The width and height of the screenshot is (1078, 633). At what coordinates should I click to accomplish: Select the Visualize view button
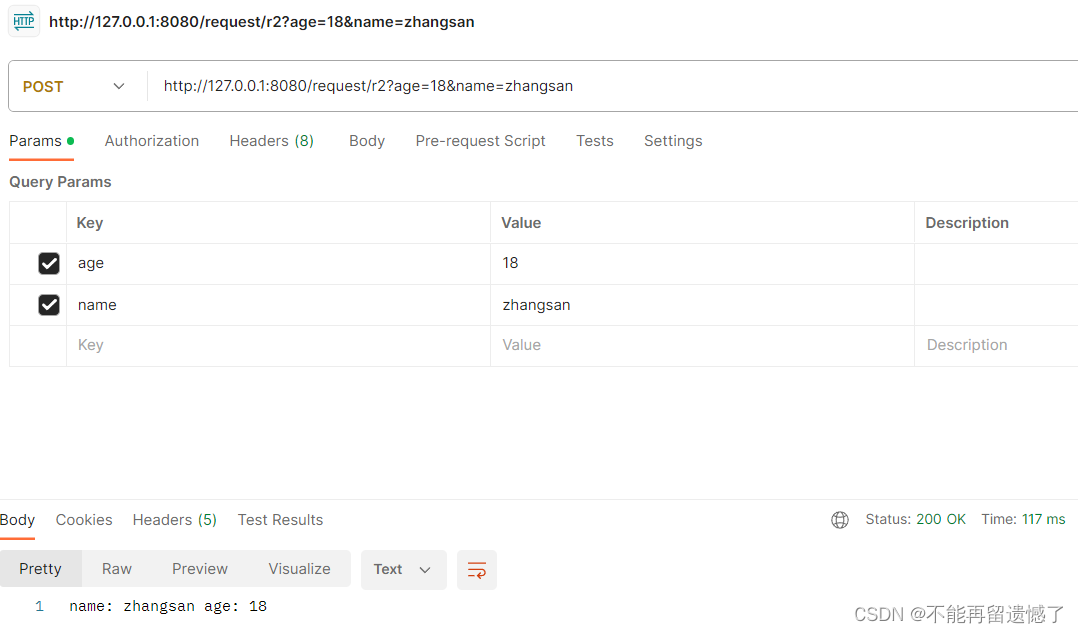tap(300, 569)
